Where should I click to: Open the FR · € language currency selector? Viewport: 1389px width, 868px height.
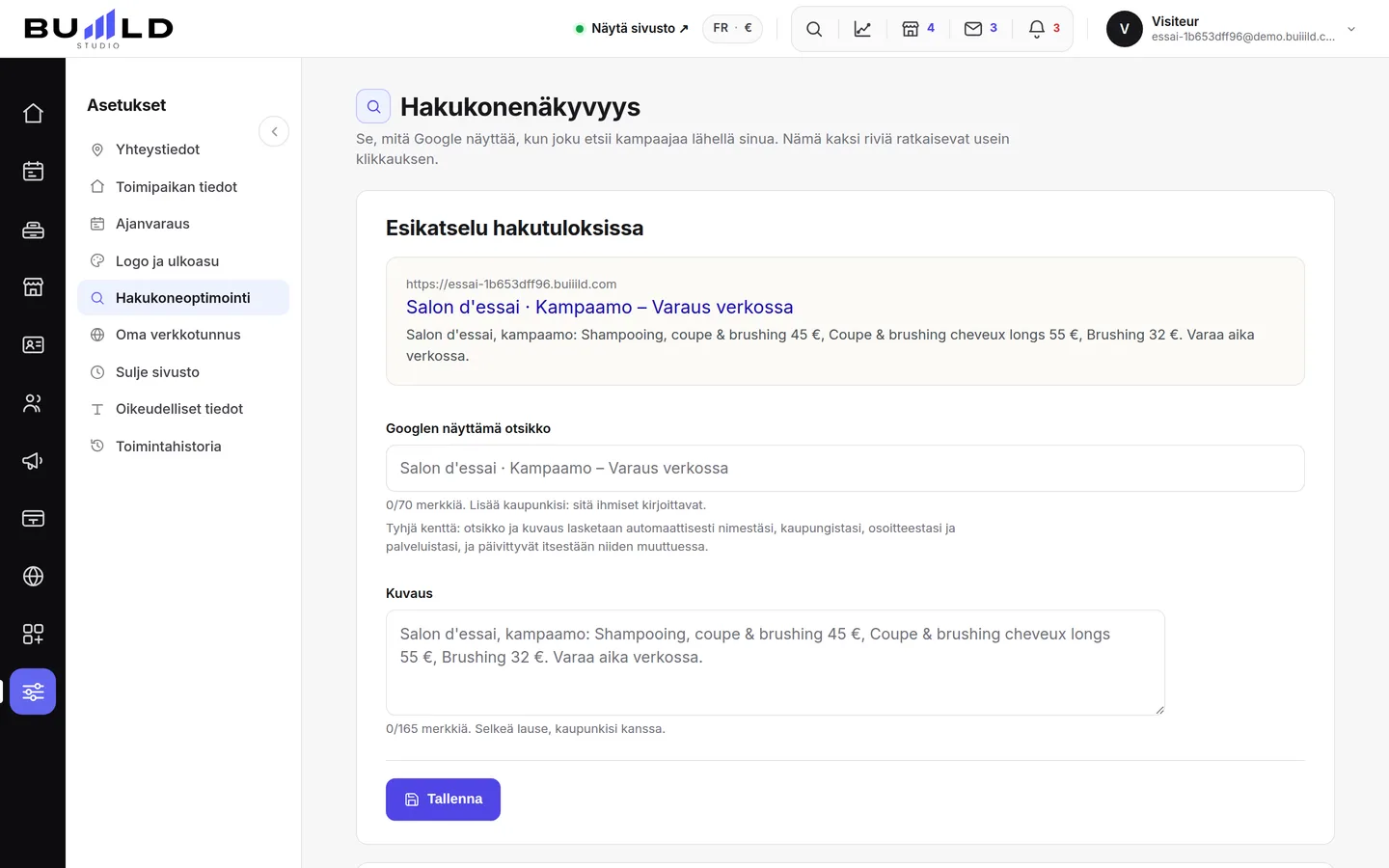(732, 29)
